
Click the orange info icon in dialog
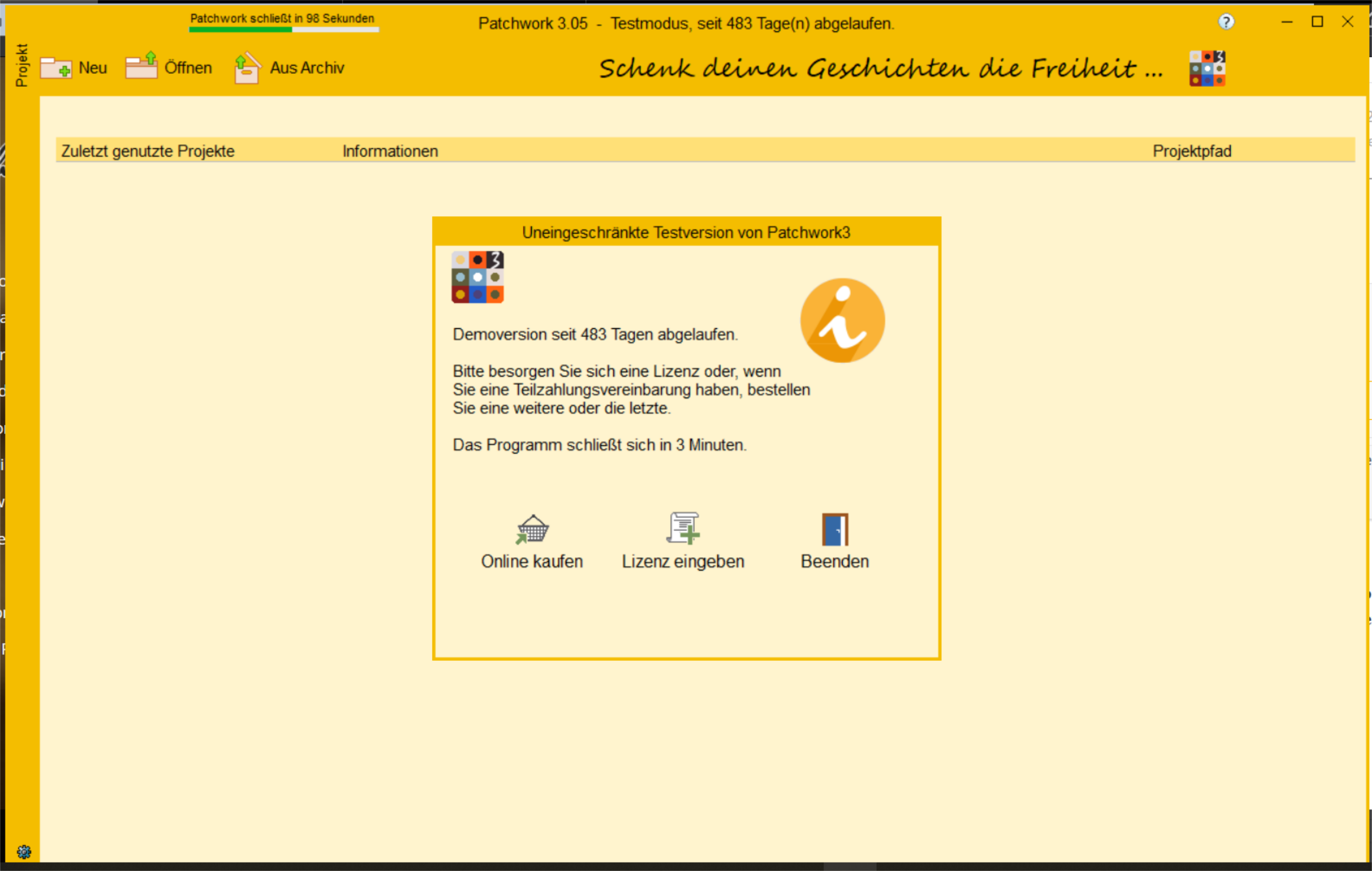[843, 320]
